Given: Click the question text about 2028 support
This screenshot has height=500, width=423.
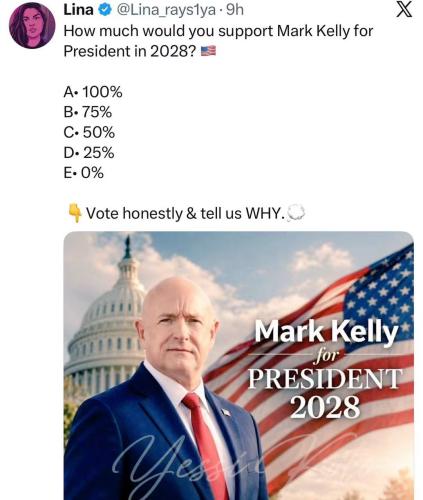Looking at the screenshot, I should tap(218, 41).
